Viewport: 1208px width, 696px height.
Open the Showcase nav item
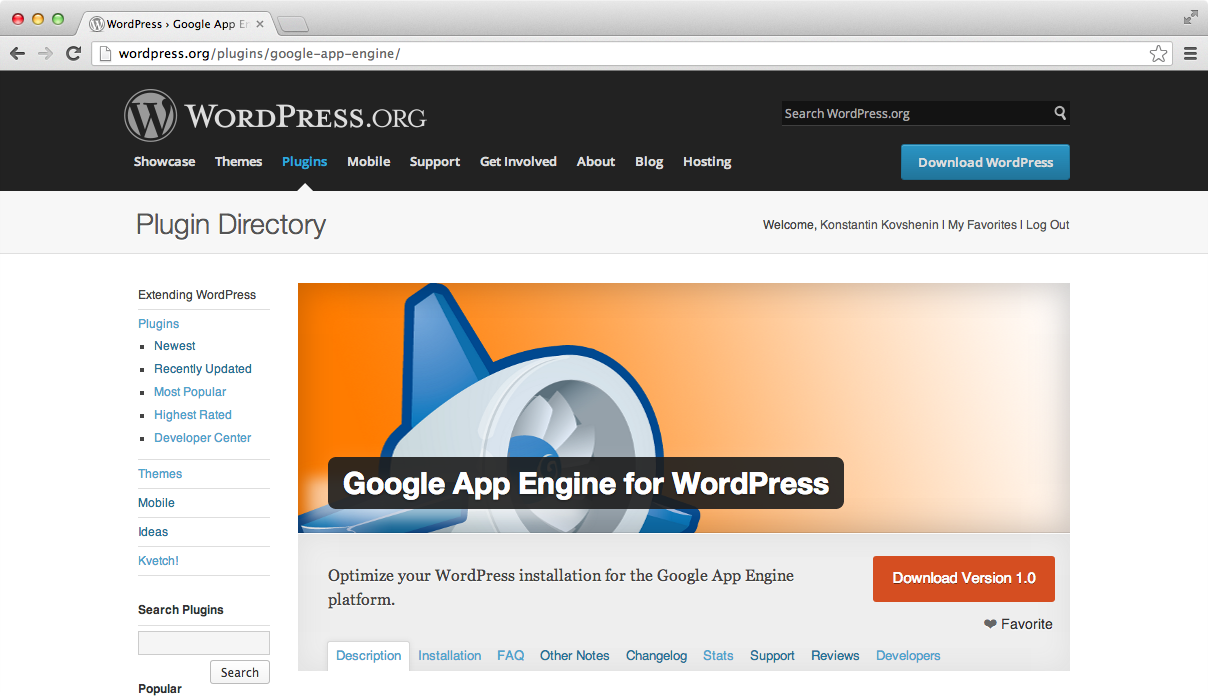pos(165,161)
